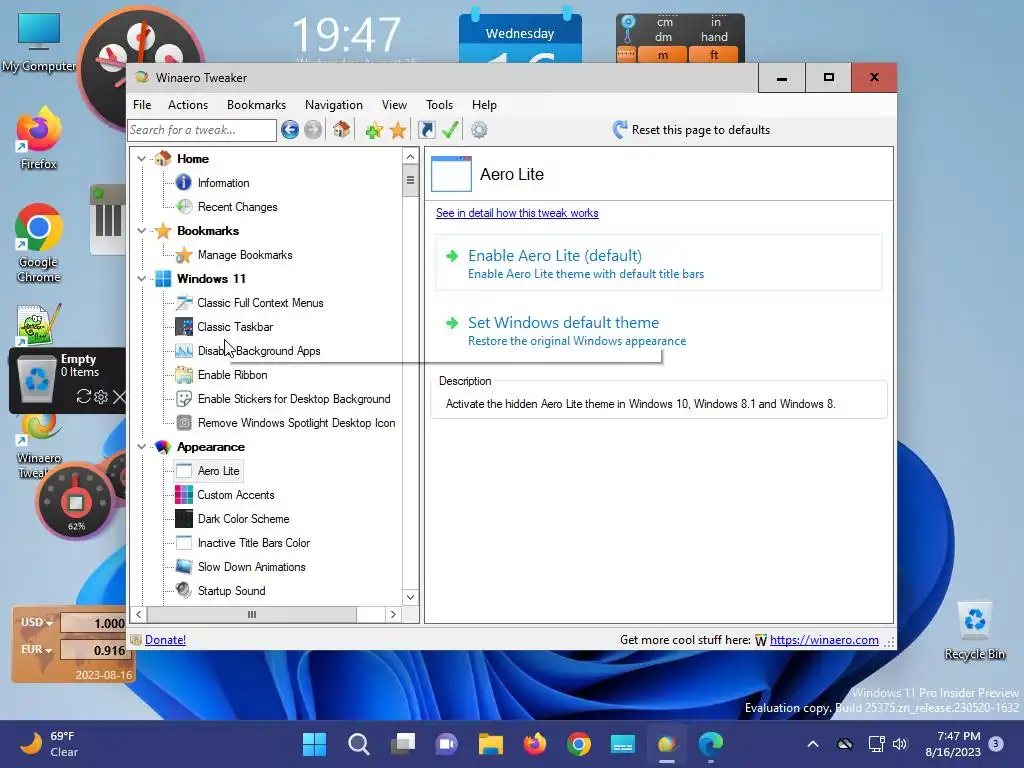
Task: Click the refresh icon in recycle bin widget
Action: pyautogui.click(x=83, y=396)
